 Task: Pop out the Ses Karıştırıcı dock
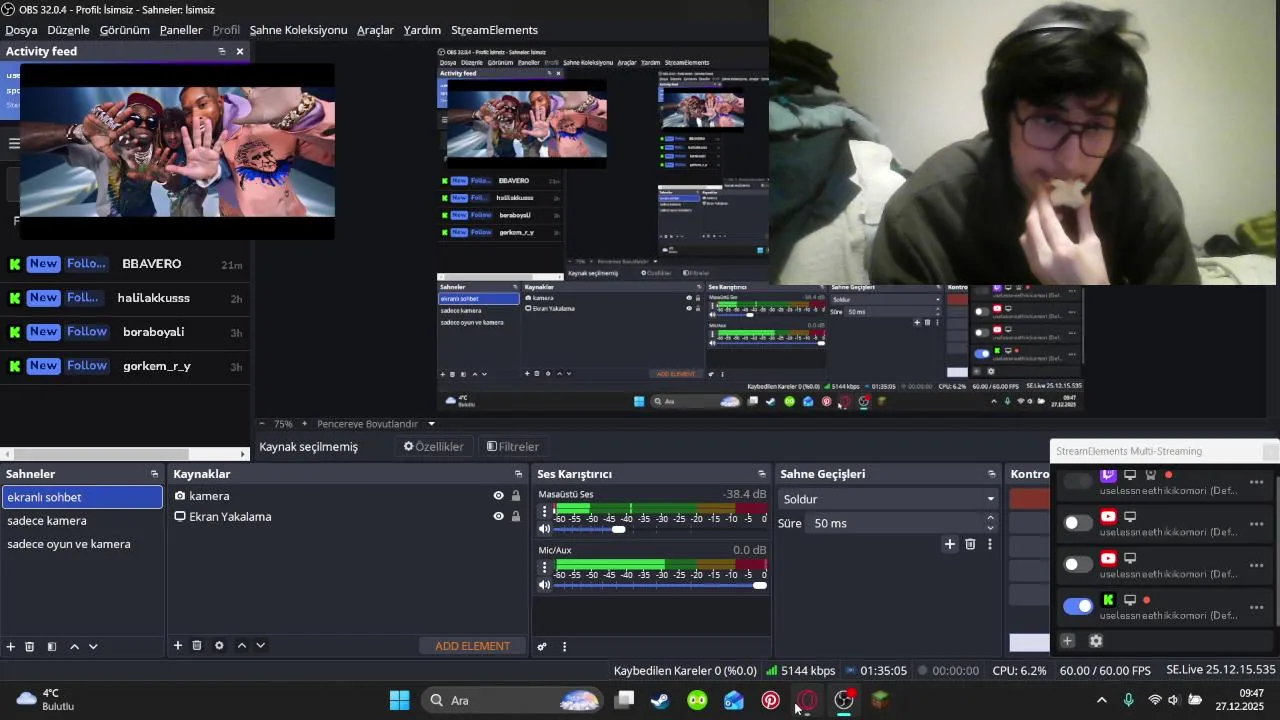point(762,474)
